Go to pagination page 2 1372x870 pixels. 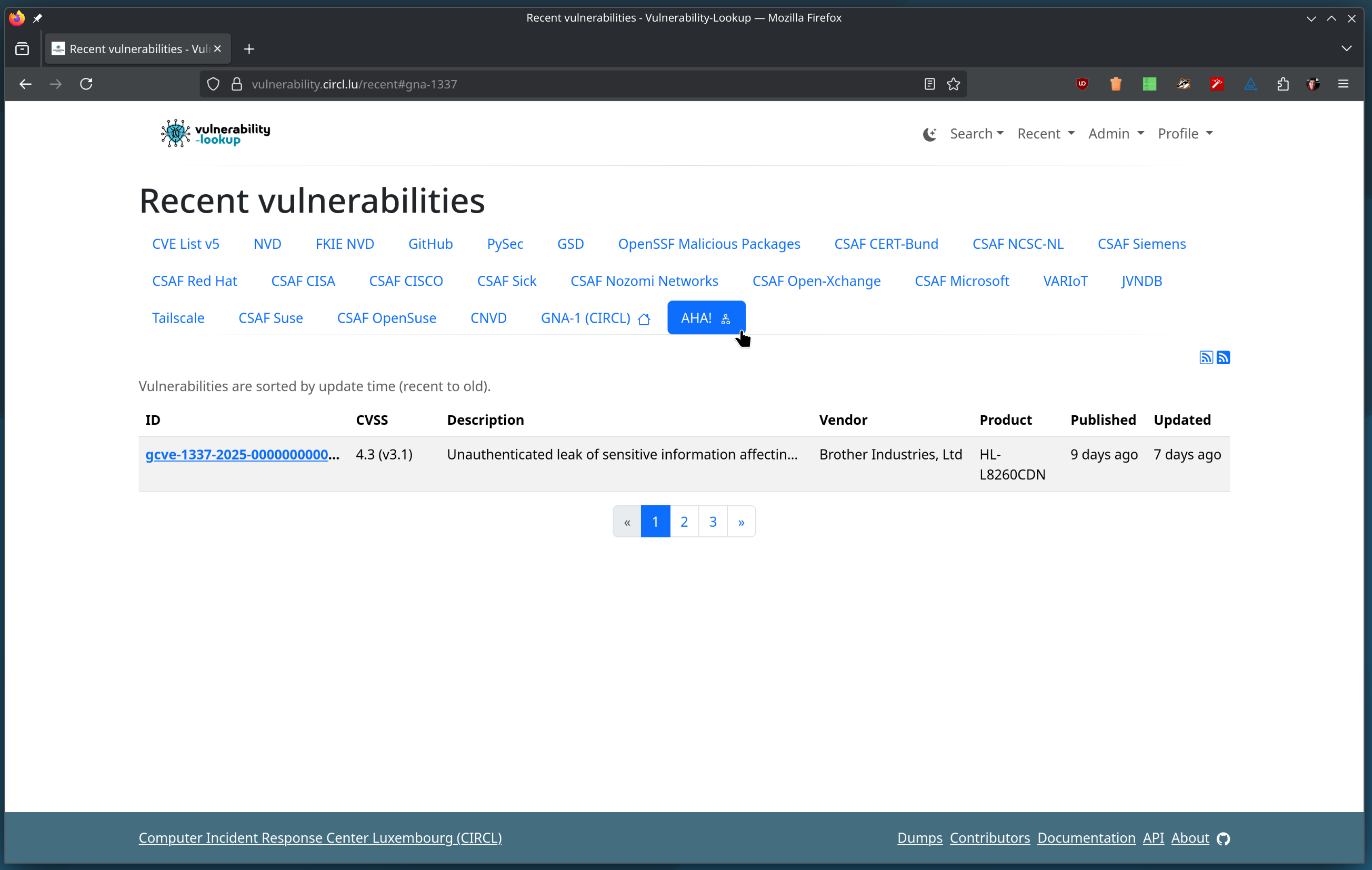684,522
